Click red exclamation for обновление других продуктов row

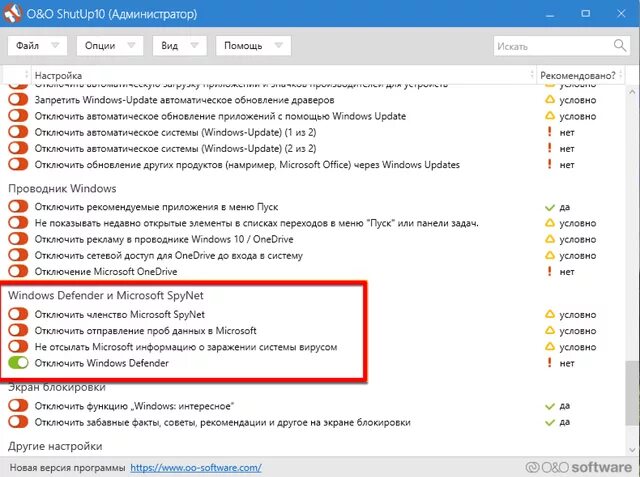click(x=549, y=164)
